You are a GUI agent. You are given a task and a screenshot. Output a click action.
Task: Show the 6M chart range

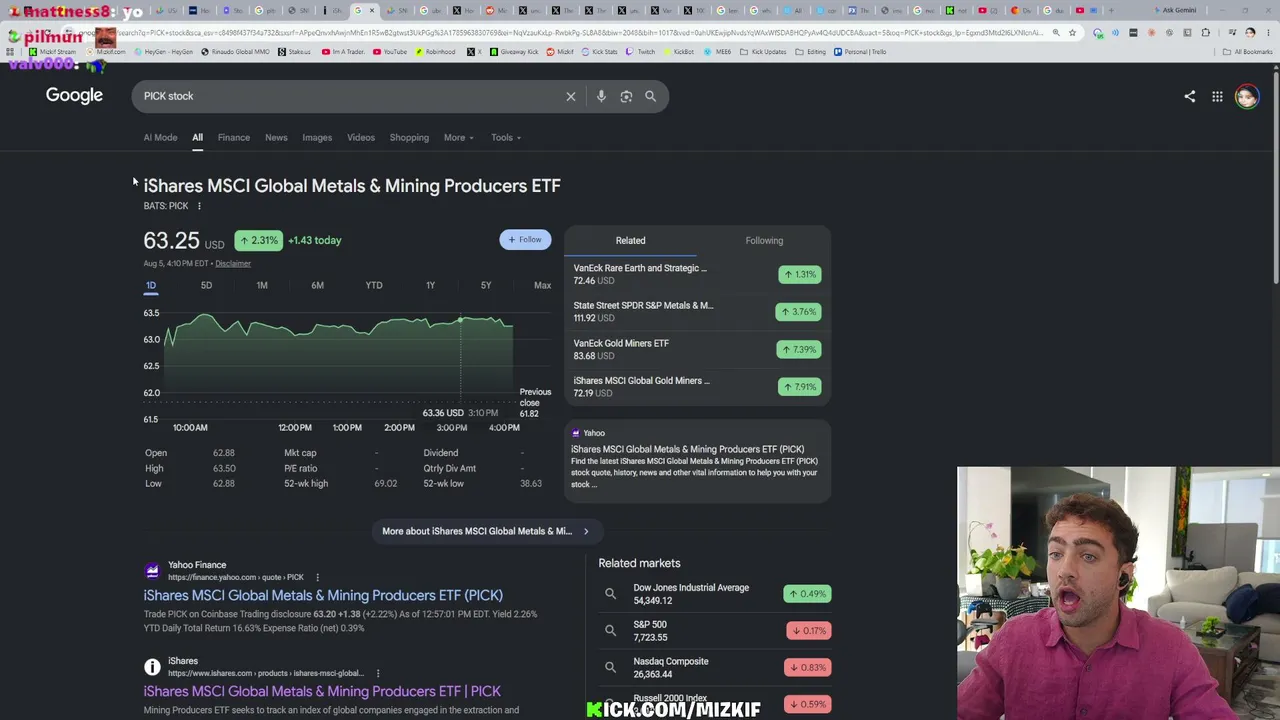click(317, 286)
